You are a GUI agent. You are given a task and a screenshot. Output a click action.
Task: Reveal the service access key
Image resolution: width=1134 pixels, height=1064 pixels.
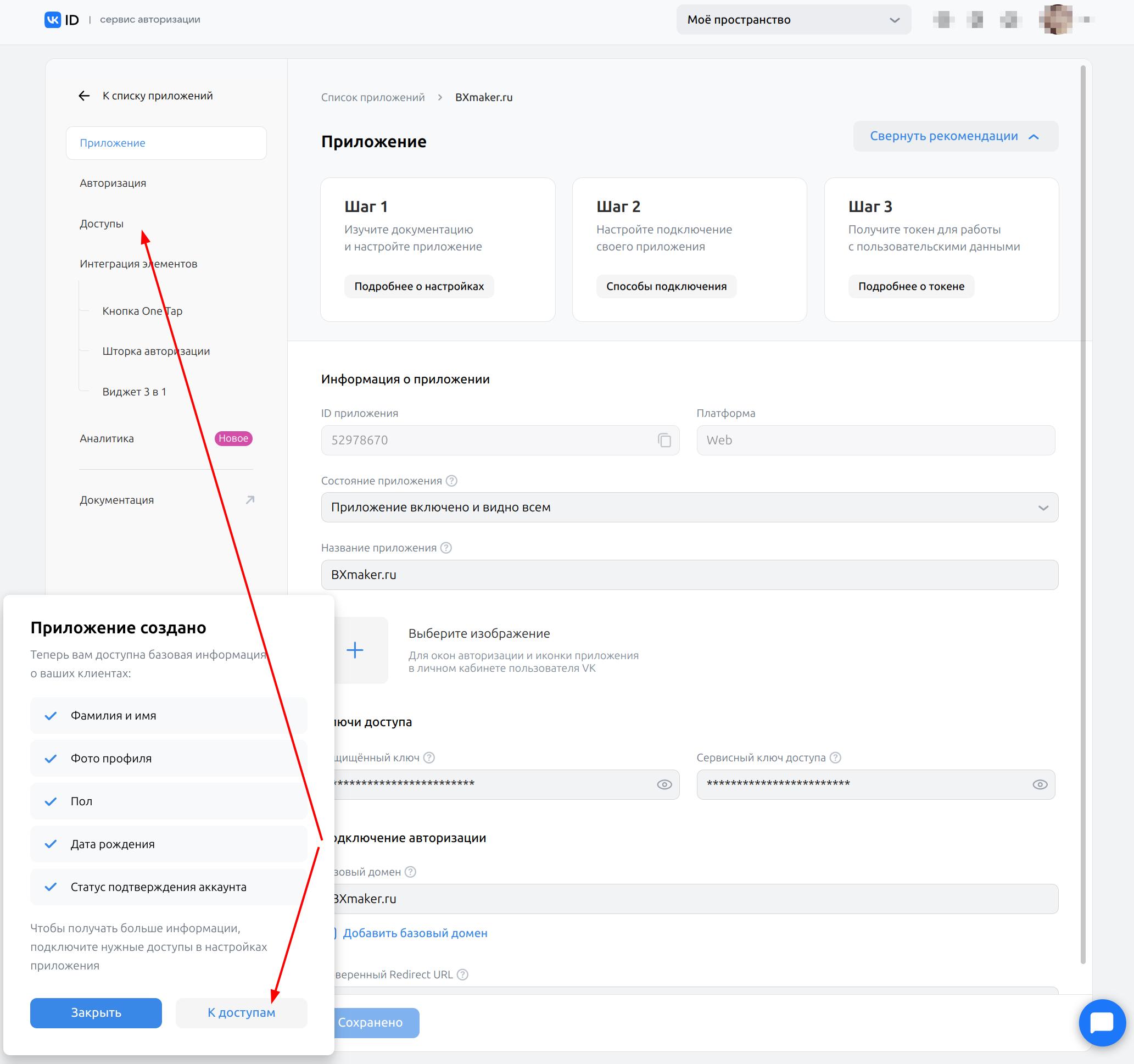pos(1040,784)
